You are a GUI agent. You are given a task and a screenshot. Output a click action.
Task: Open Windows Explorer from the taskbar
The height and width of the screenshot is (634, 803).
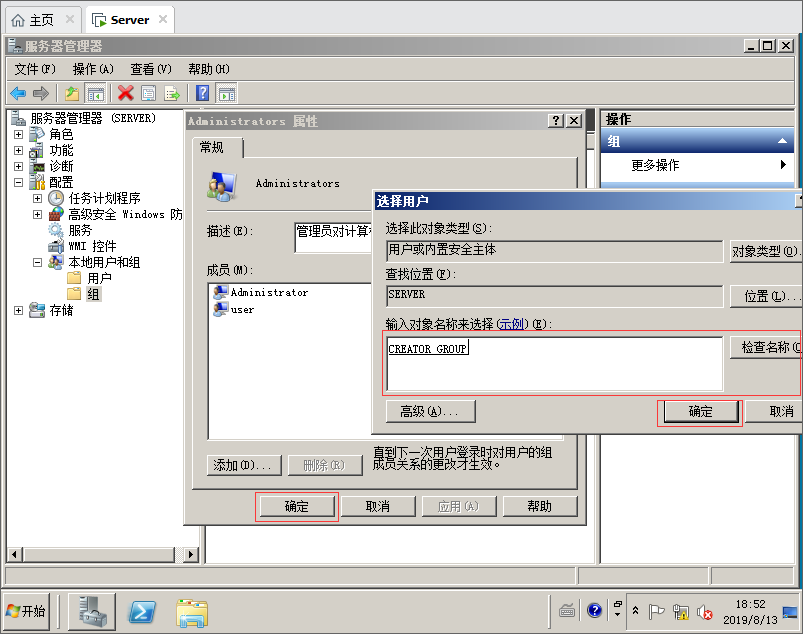(x=192, y=611)
